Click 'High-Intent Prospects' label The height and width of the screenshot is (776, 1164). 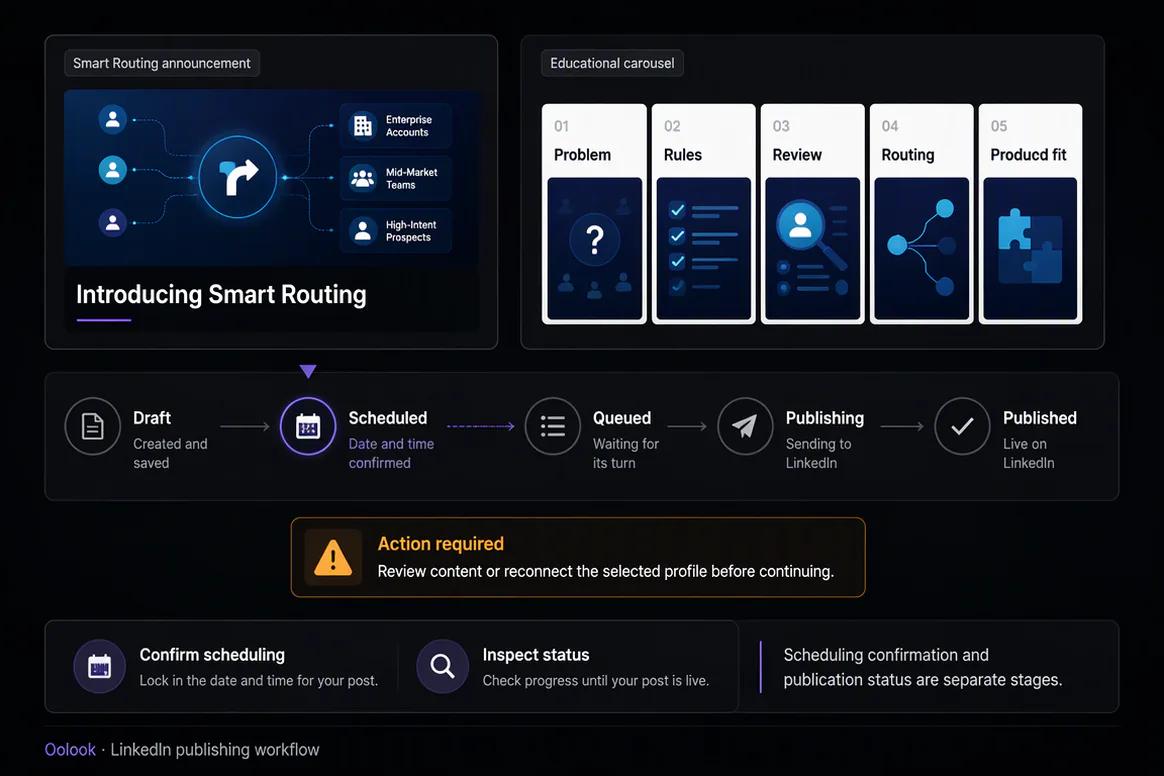tap(411, 231)
